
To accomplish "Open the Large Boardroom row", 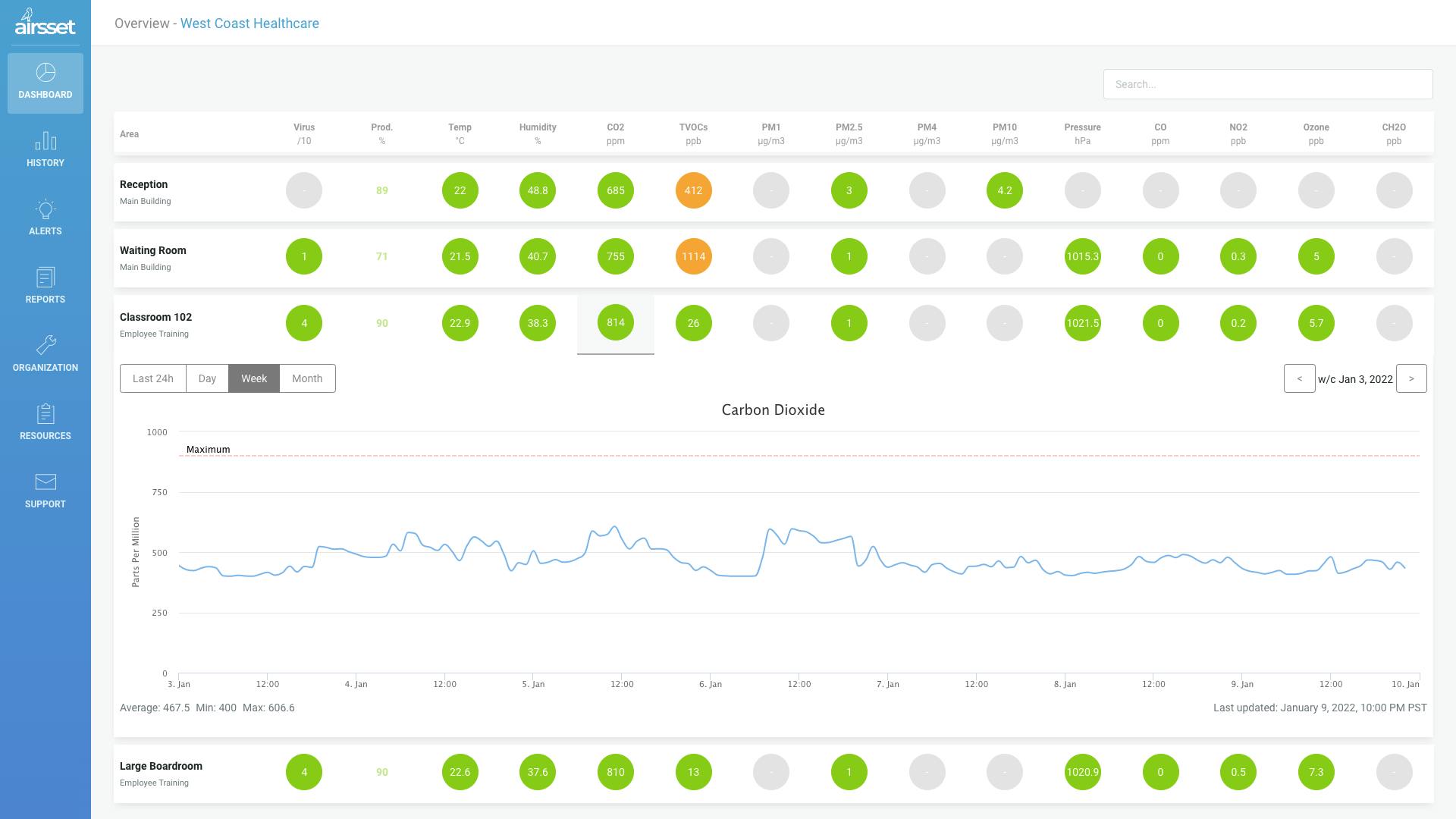I will 773,773.
